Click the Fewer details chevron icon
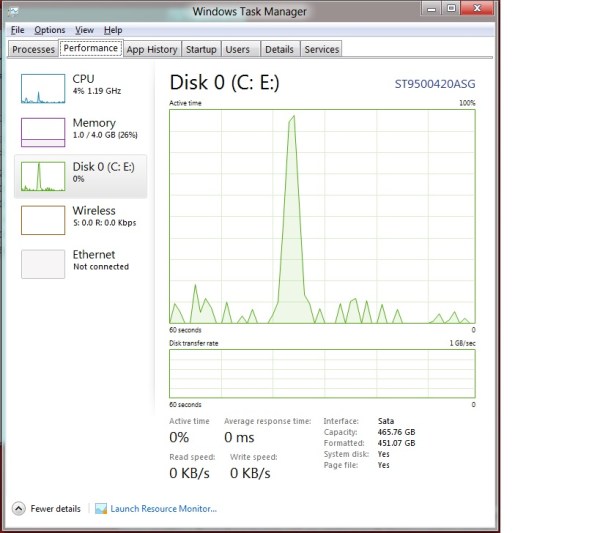The height and width of the screenshot is (533, 600). [x=19, y=508]
